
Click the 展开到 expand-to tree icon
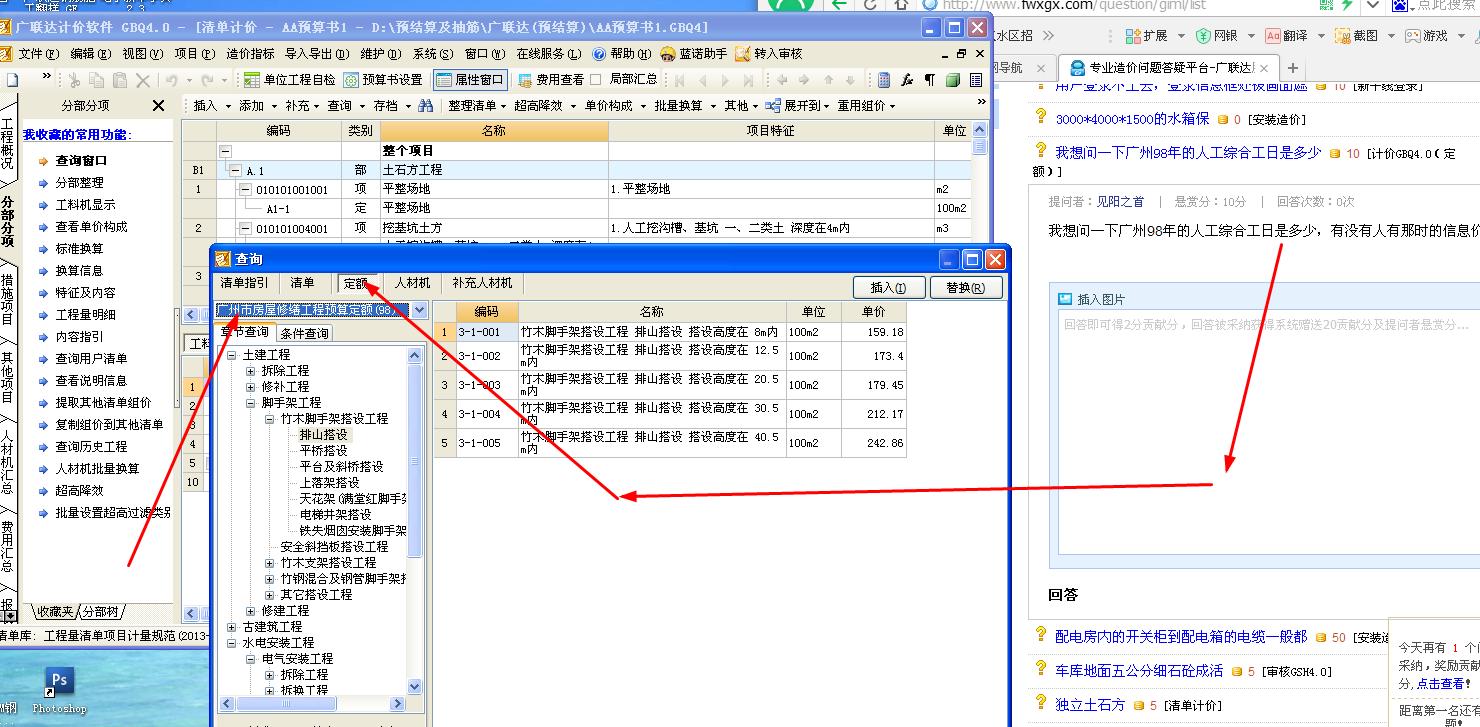tap(773, 105)
